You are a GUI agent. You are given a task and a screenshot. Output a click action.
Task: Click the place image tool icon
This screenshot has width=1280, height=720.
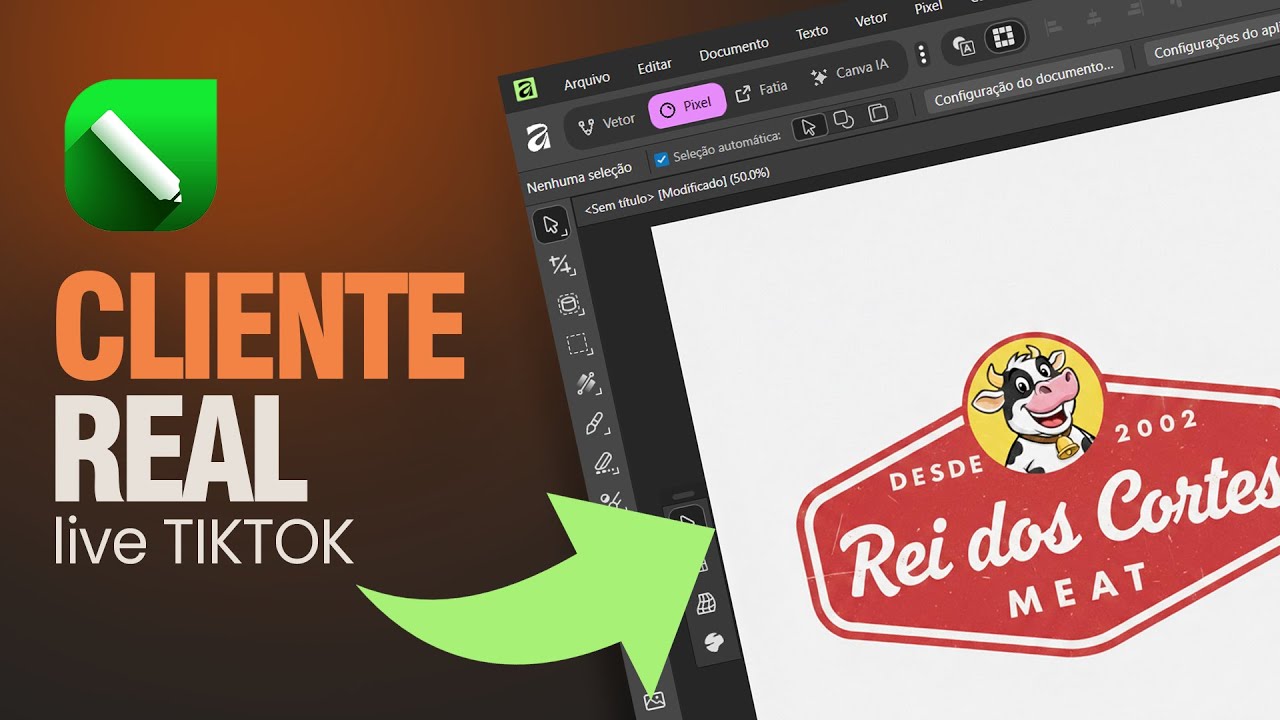pos(655,700)
